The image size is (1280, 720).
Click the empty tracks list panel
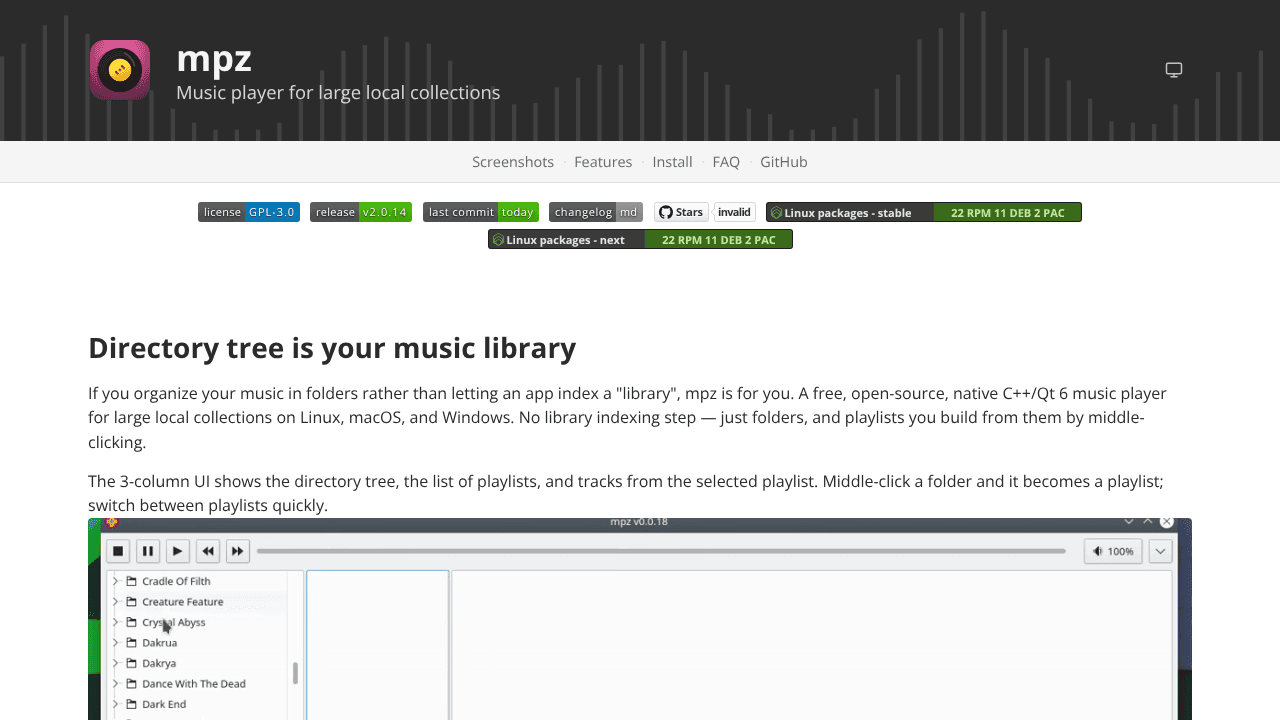click(811, 645)
